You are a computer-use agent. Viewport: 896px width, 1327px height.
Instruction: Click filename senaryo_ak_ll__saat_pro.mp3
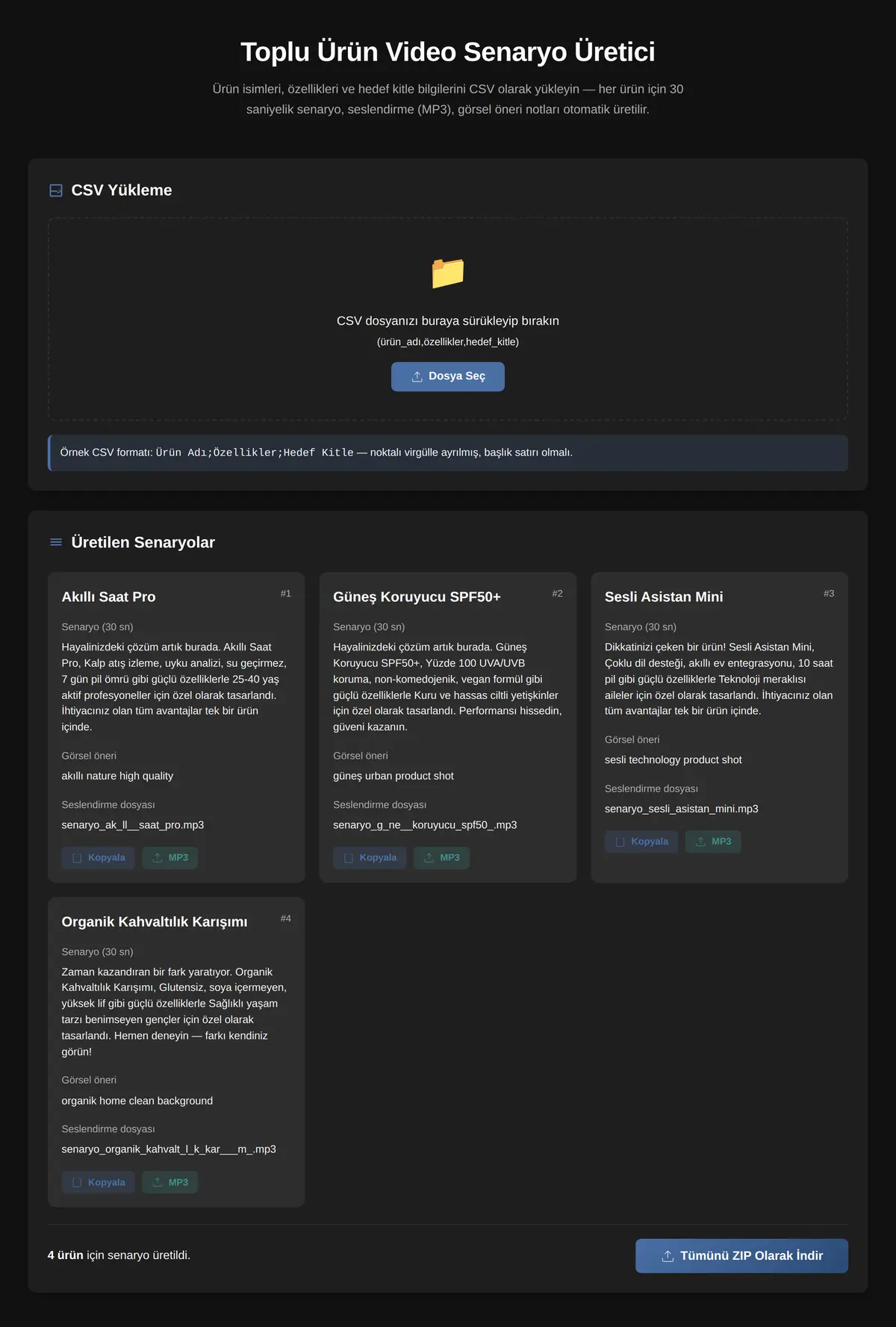[133, 825]
